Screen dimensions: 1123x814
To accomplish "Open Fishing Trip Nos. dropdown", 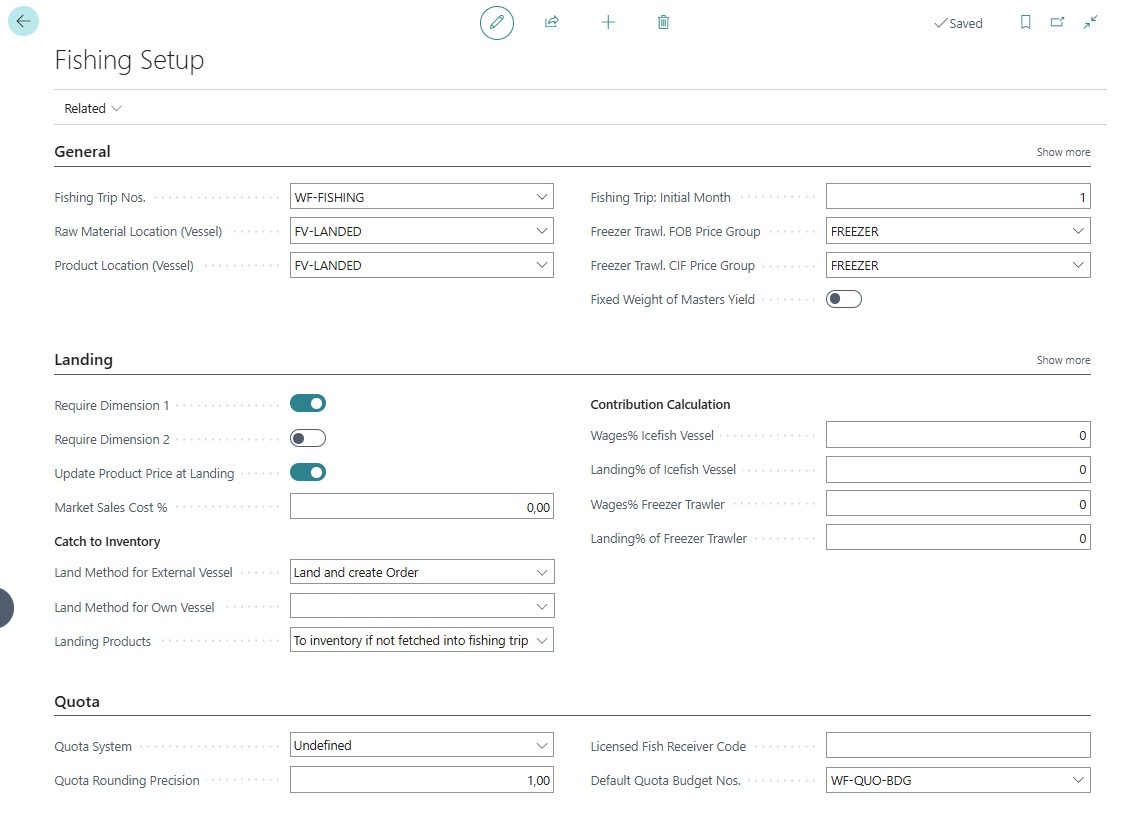I will [x=542, y=197].
